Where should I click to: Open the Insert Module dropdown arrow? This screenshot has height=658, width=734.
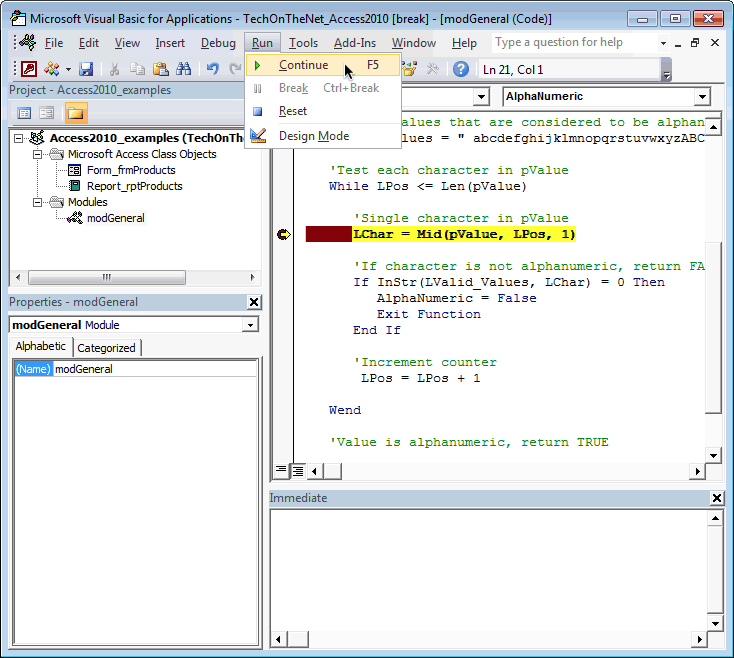pyautogui.click(x=68, y=70)
